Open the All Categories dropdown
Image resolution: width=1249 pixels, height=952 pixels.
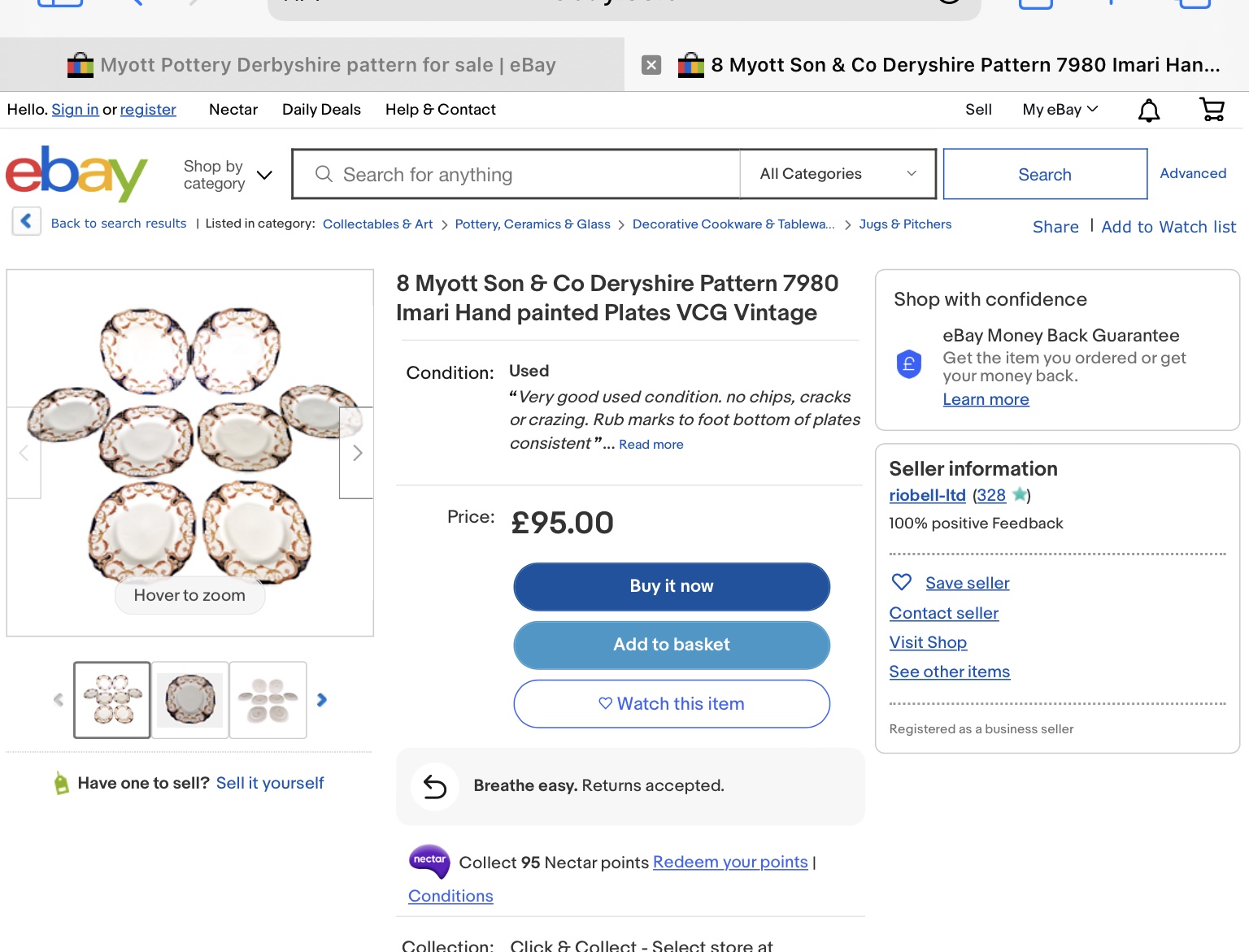tap(838, 174)
